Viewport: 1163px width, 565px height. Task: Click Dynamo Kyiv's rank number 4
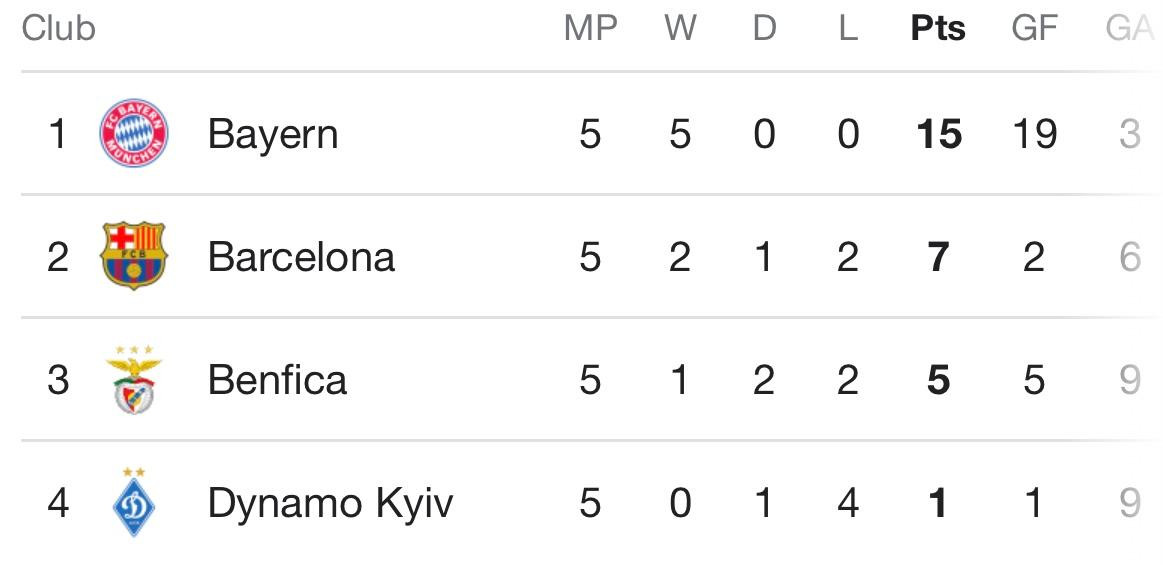coord(58,502)
